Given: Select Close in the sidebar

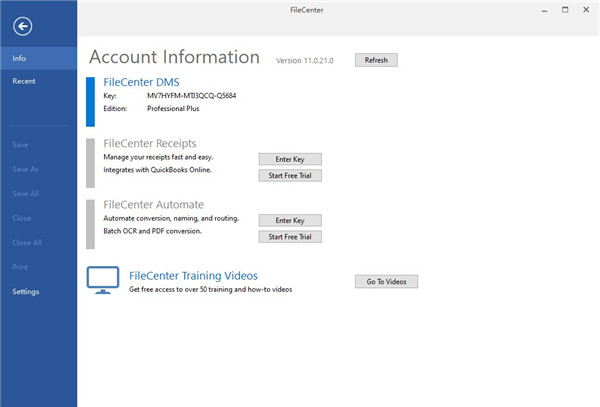Looking at the screenshot, I should (x=22, y=218).
